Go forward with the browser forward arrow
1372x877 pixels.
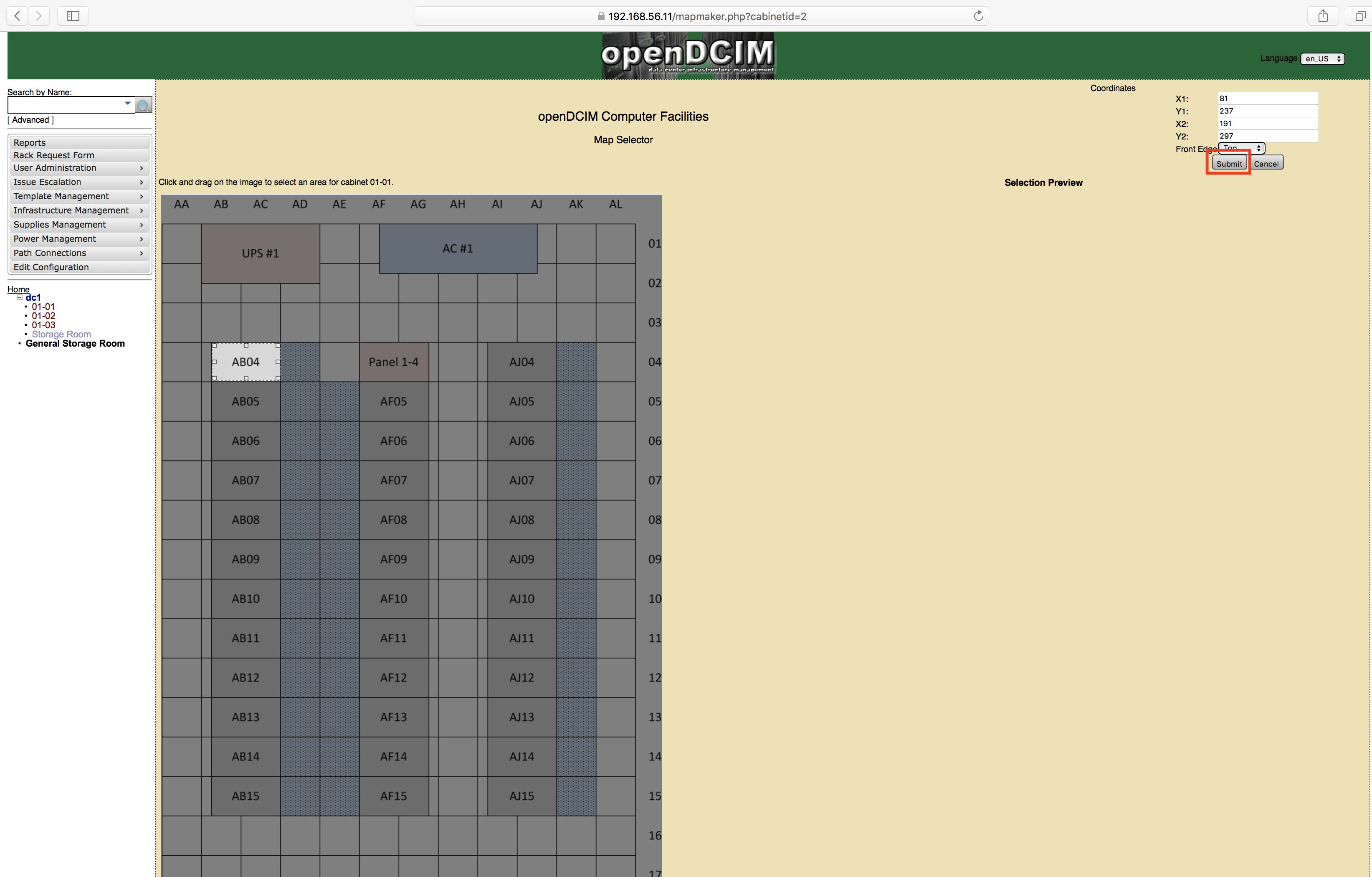(x=39, y=16)
